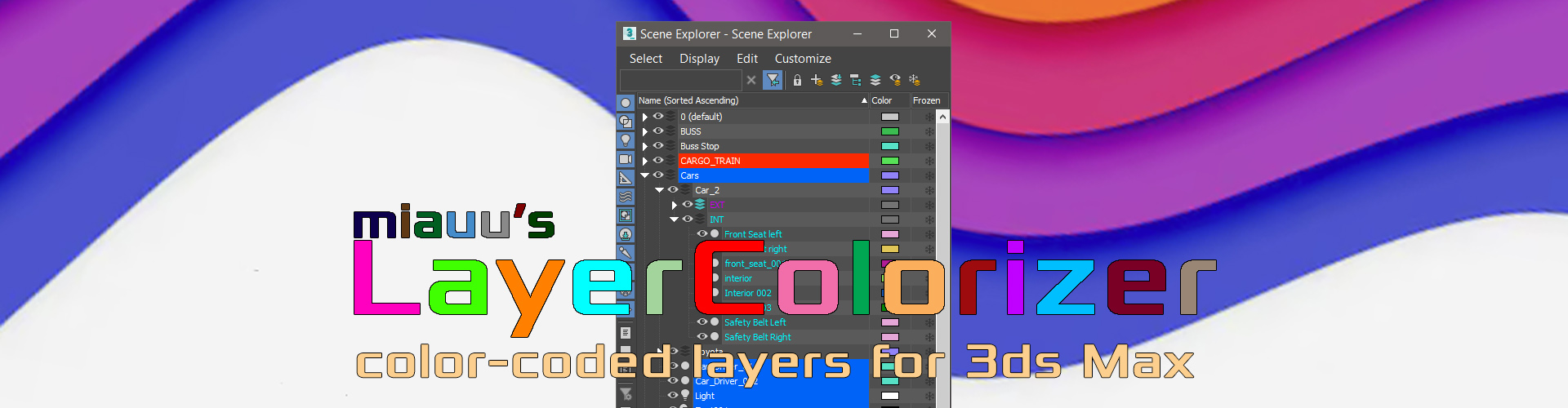Click the padlock lock icon in toolbar
1568x408 pixels.
(797, 80)
